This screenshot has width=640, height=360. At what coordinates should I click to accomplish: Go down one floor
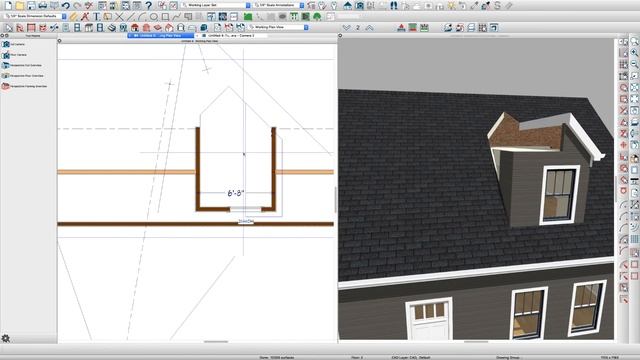click(x=347, y=28)
